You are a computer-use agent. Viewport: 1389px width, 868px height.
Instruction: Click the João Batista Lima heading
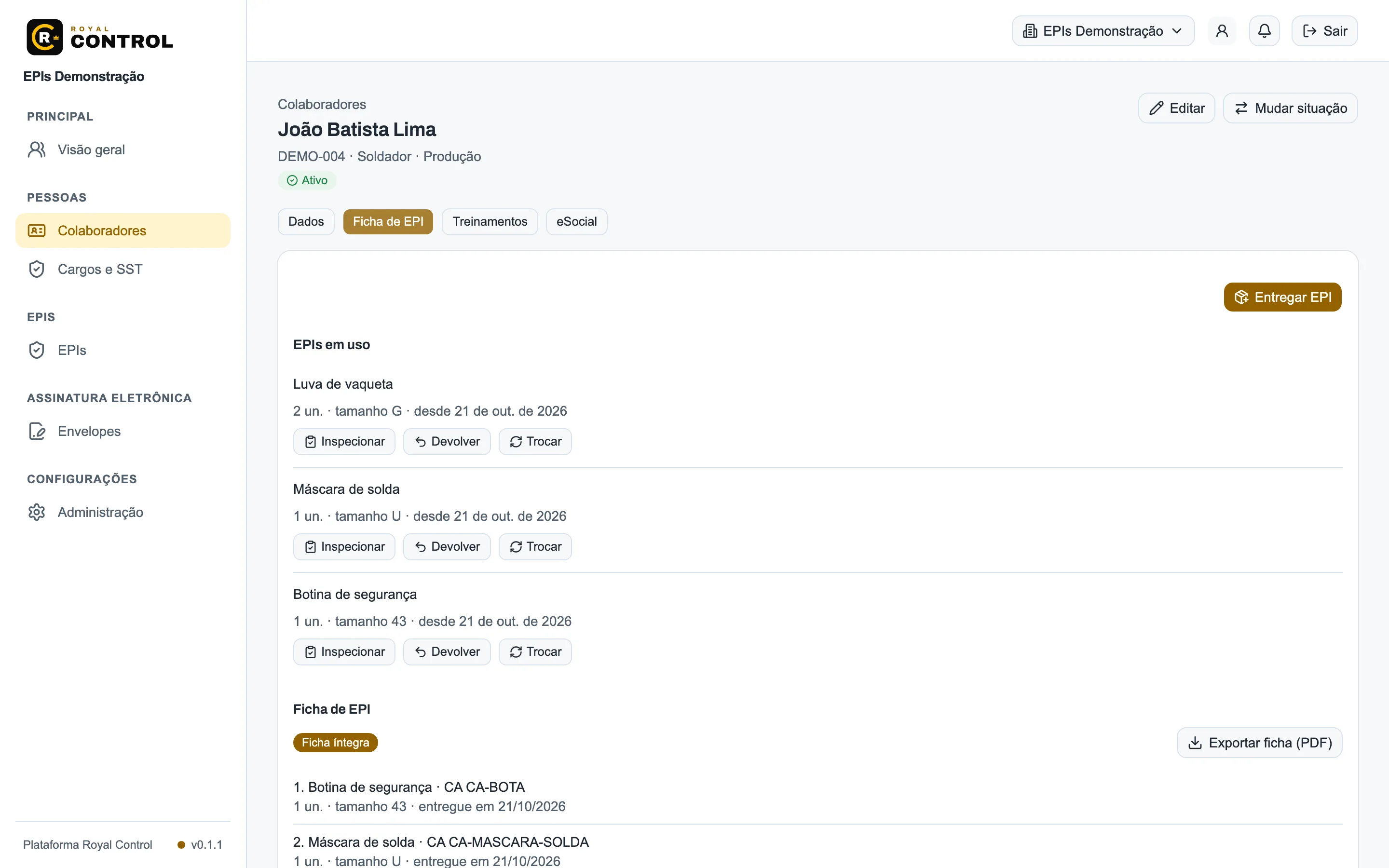pyautogui.click(x=356, y=130)
